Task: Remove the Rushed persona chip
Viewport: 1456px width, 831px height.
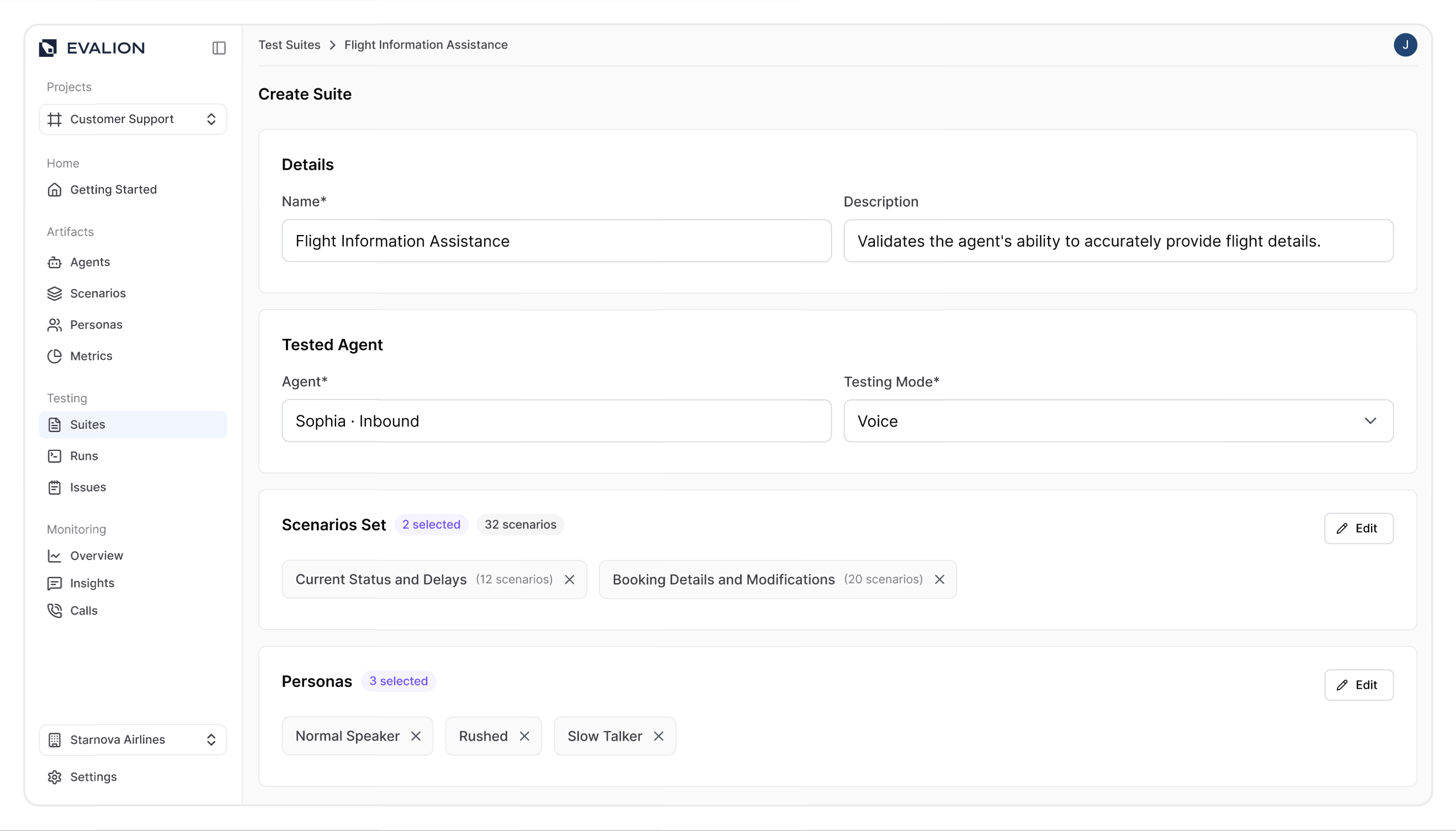Action: (x=525, y=736)
